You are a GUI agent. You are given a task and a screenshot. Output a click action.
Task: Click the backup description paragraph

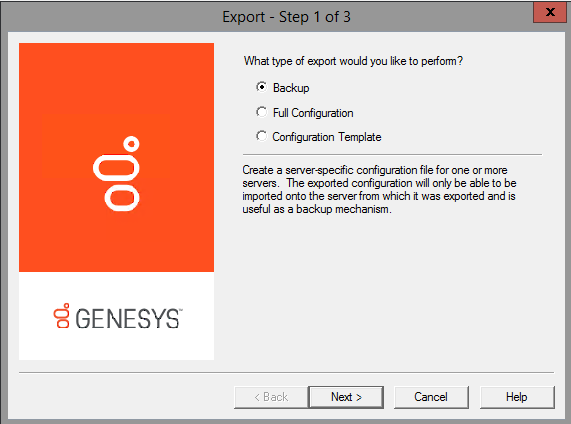(x=379, y=189)
